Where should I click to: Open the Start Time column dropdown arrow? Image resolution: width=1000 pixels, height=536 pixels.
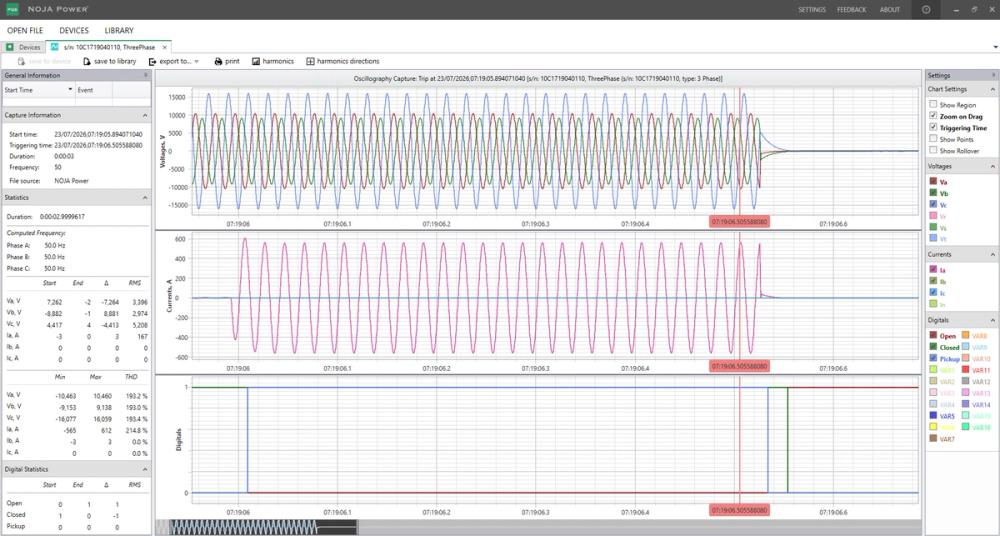(x=70, y=90)
